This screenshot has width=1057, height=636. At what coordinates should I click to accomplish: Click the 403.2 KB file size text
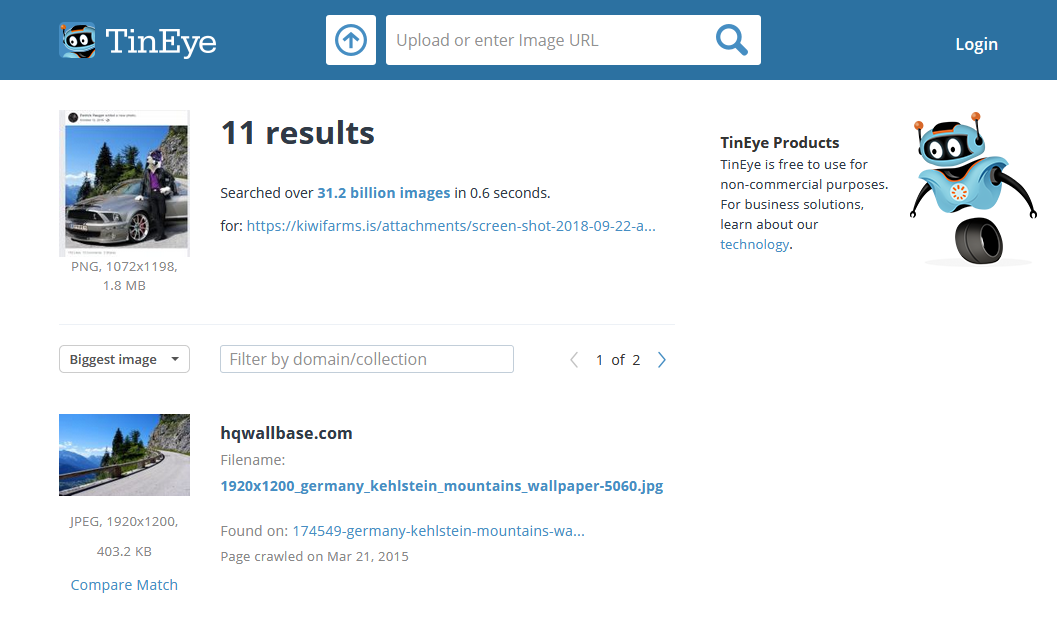124,551
